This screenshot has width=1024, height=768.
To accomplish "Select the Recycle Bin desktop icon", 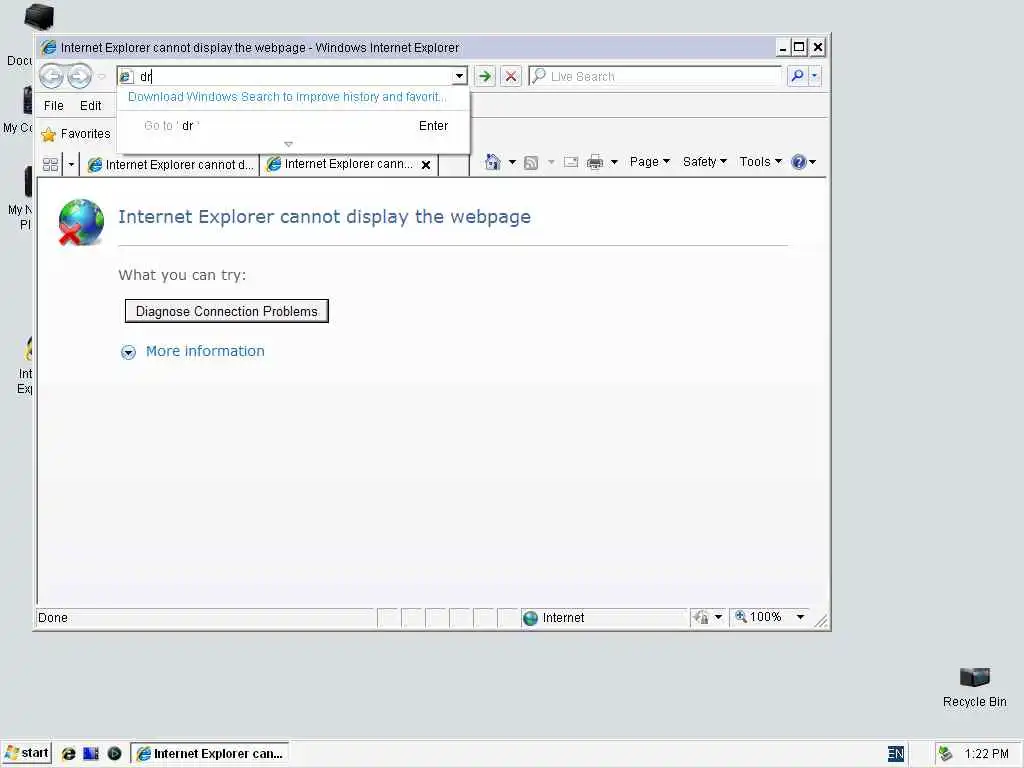I will pos(974,688).
